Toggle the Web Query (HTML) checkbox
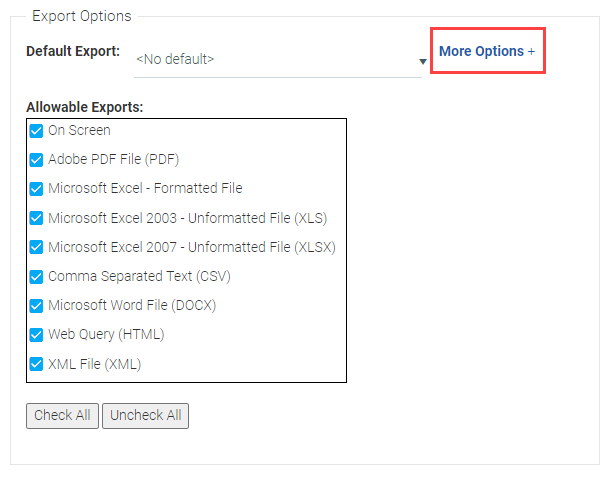This screenshot has height=487, width=614. 37,335
